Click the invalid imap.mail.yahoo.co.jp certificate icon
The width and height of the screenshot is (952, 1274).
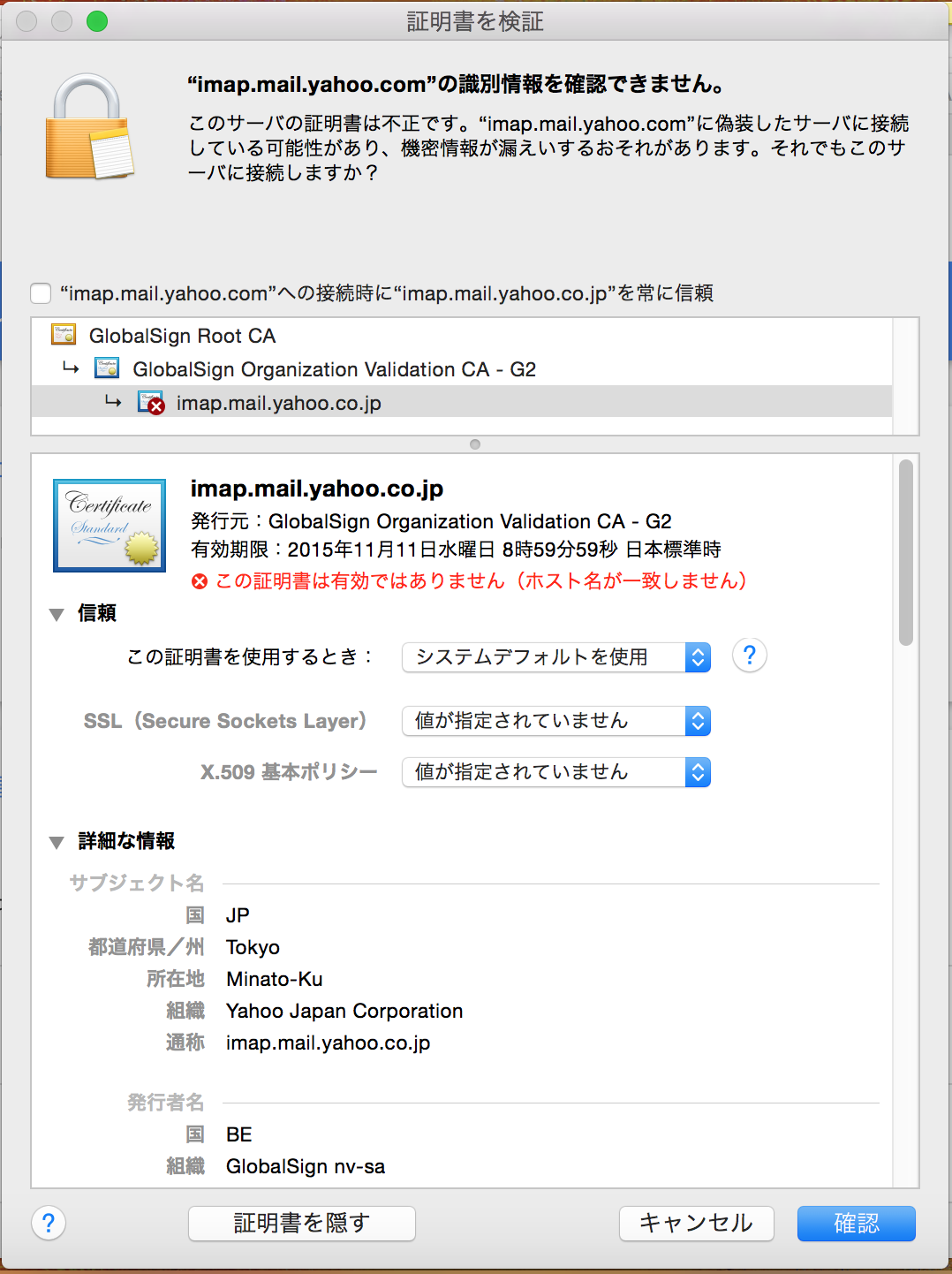click(151, 403)
